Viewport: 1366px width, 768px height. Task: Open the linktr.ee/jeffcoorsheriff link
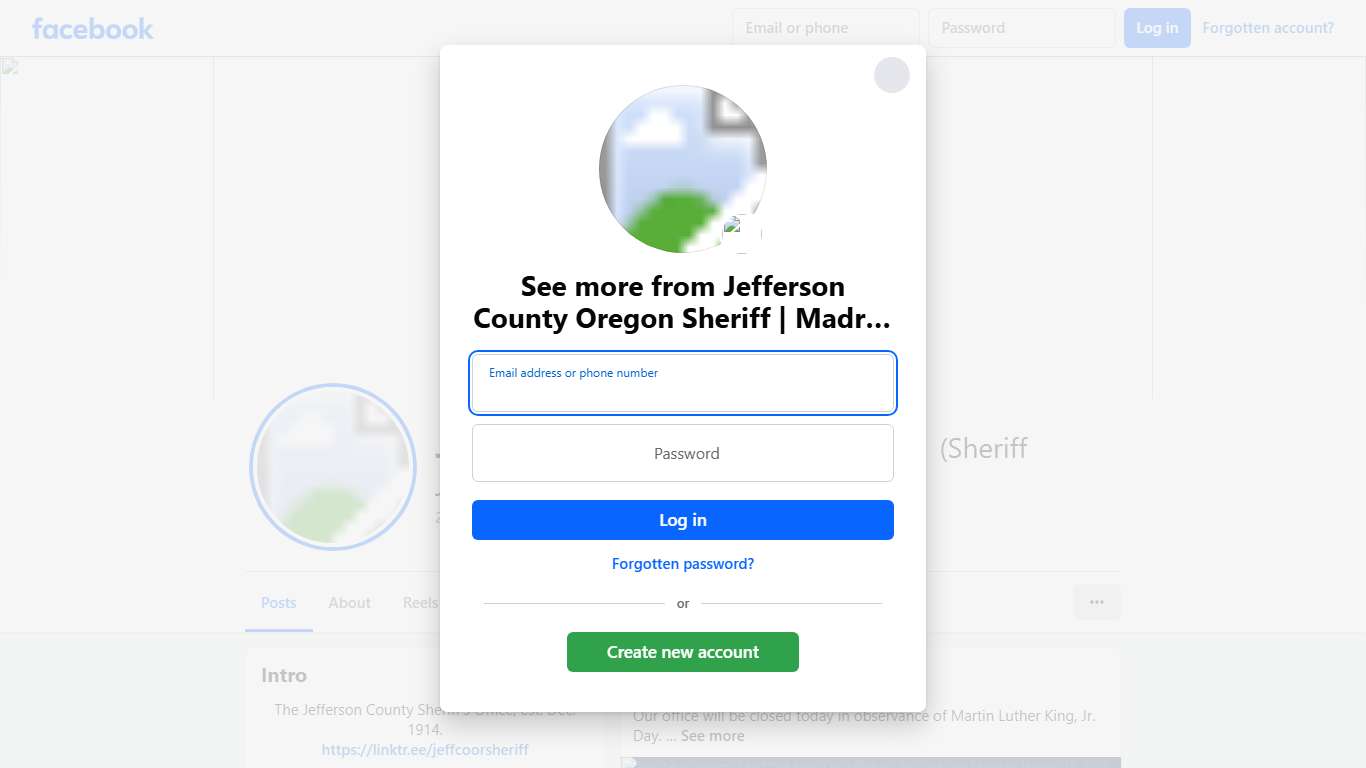425,749
